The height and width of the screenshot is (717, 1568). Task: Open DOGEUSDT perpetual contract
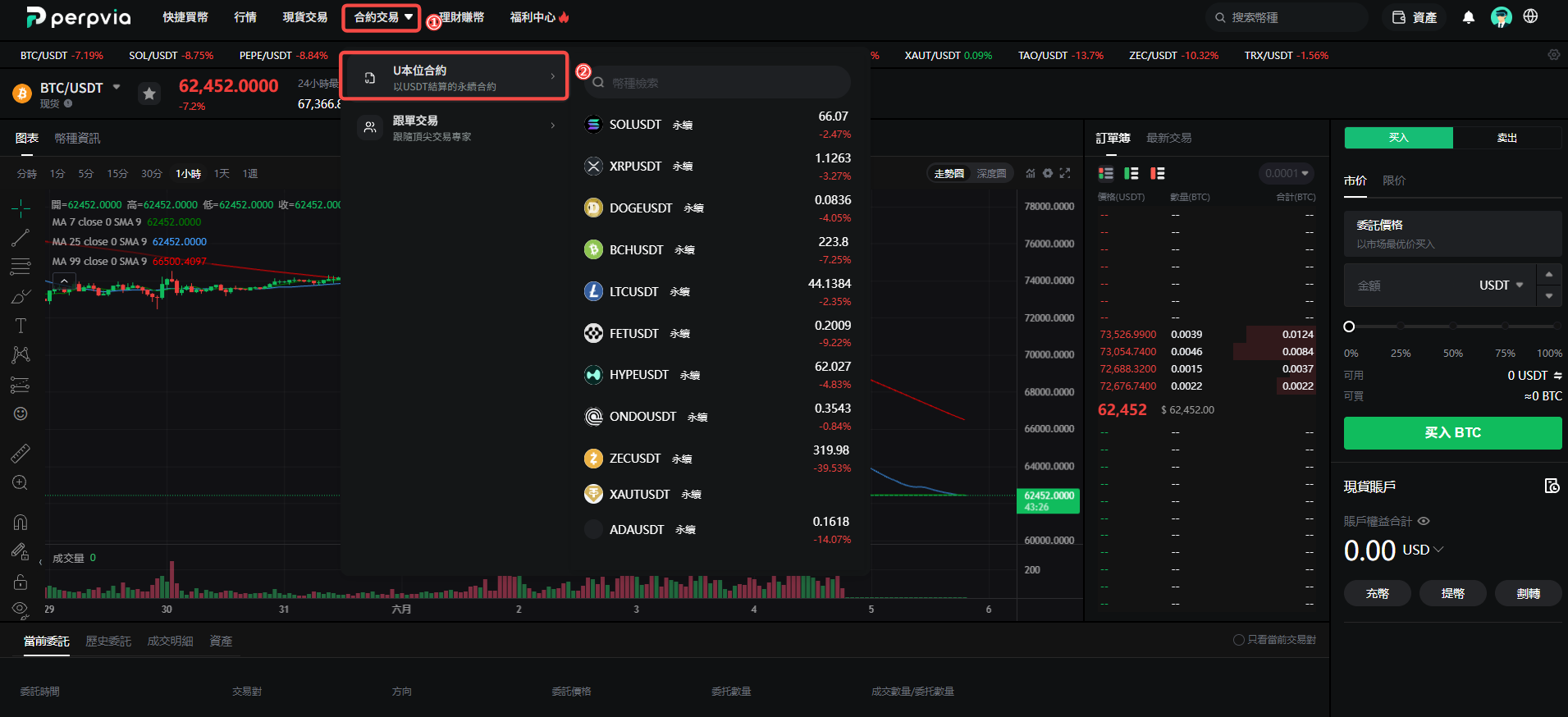point(718,208)
